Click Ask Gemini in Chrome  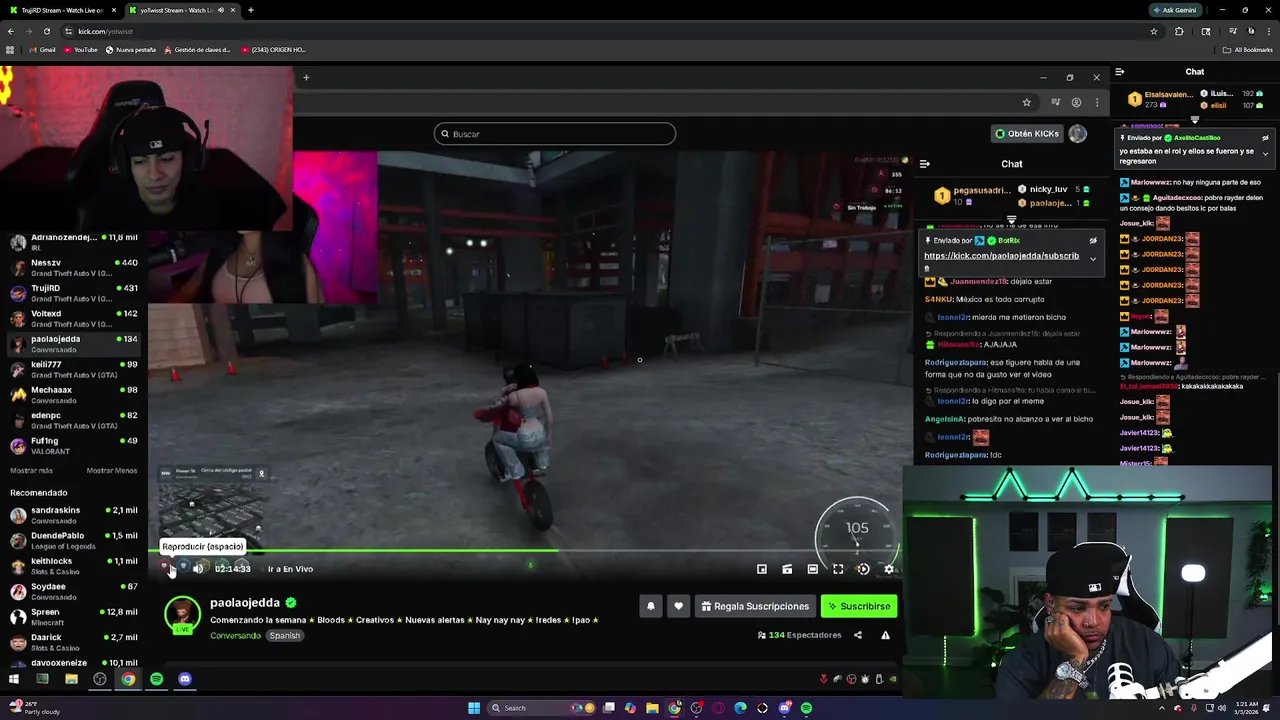point(1174,10)
